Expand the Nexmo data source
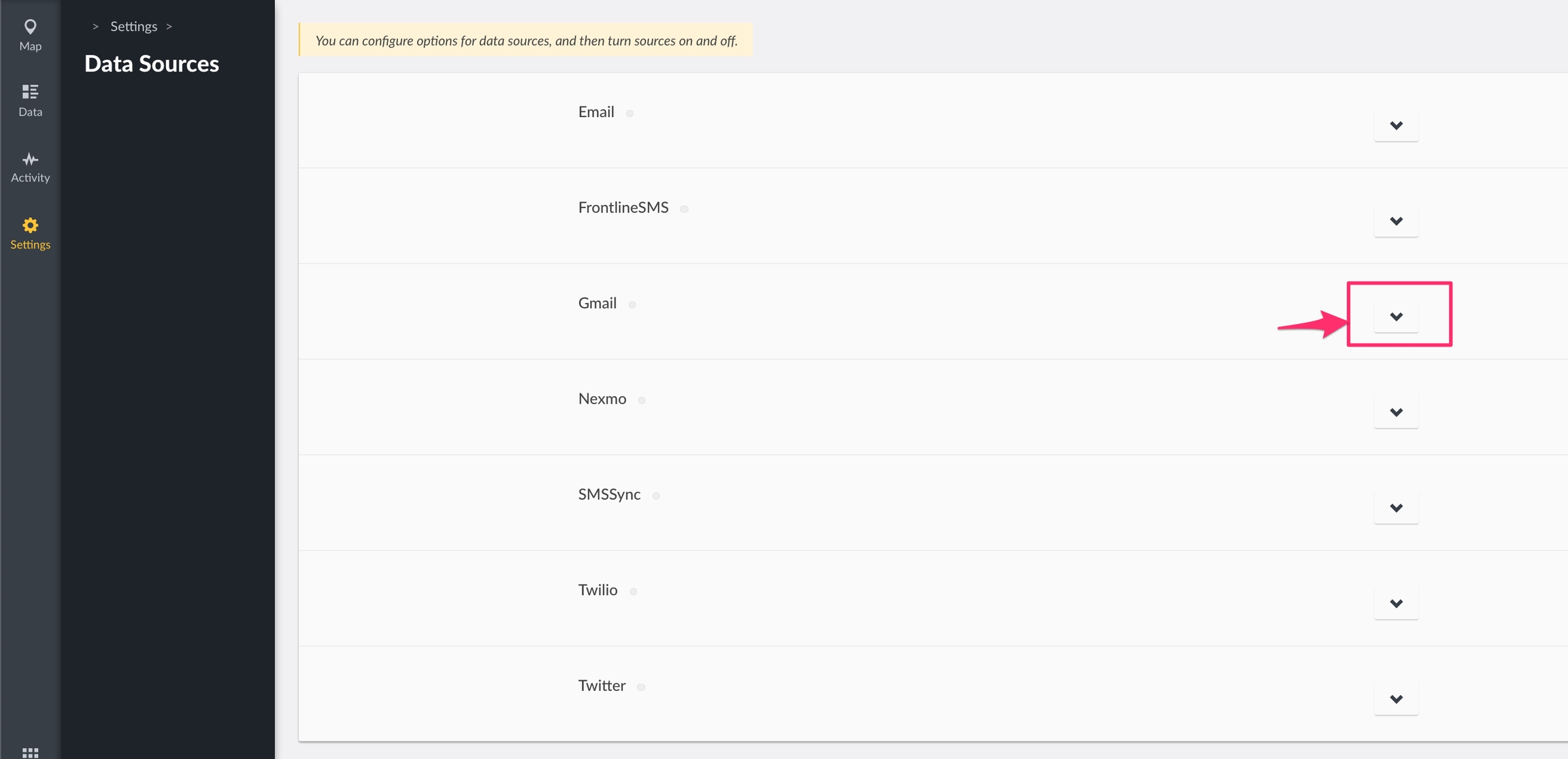Viewport: 1568px width, 759px height. click(1396, 413)
